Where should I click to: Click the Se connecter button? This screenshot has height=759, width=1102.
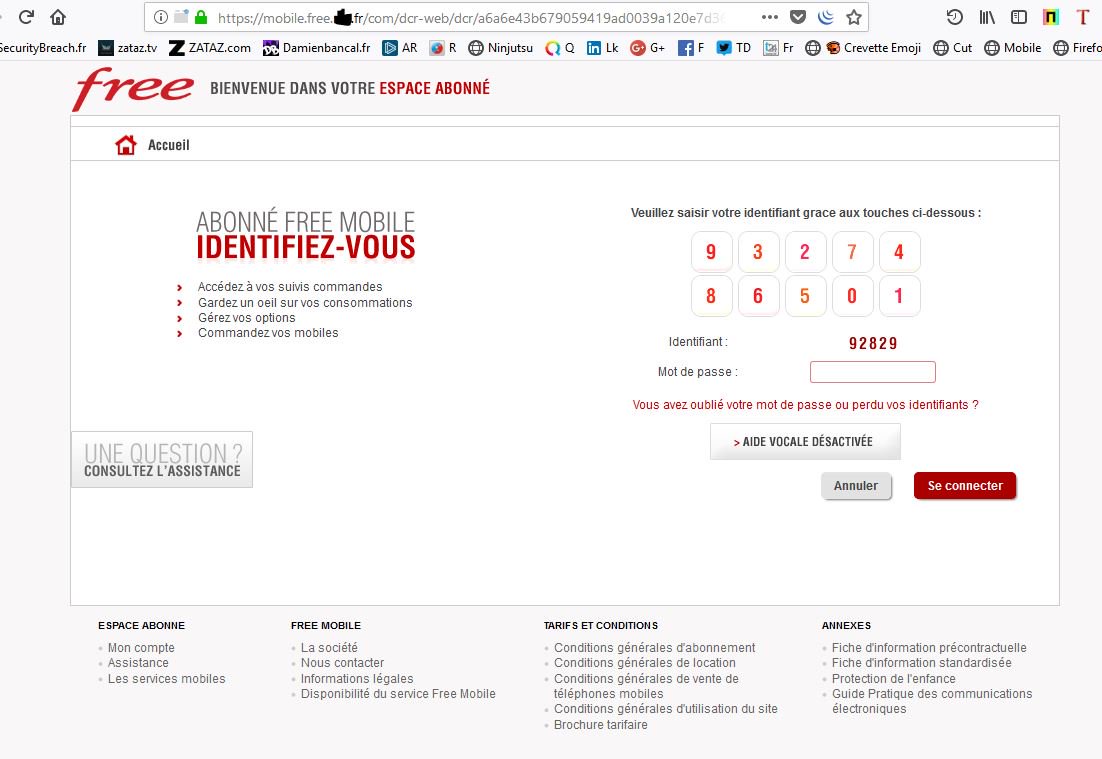coord(964,486)
